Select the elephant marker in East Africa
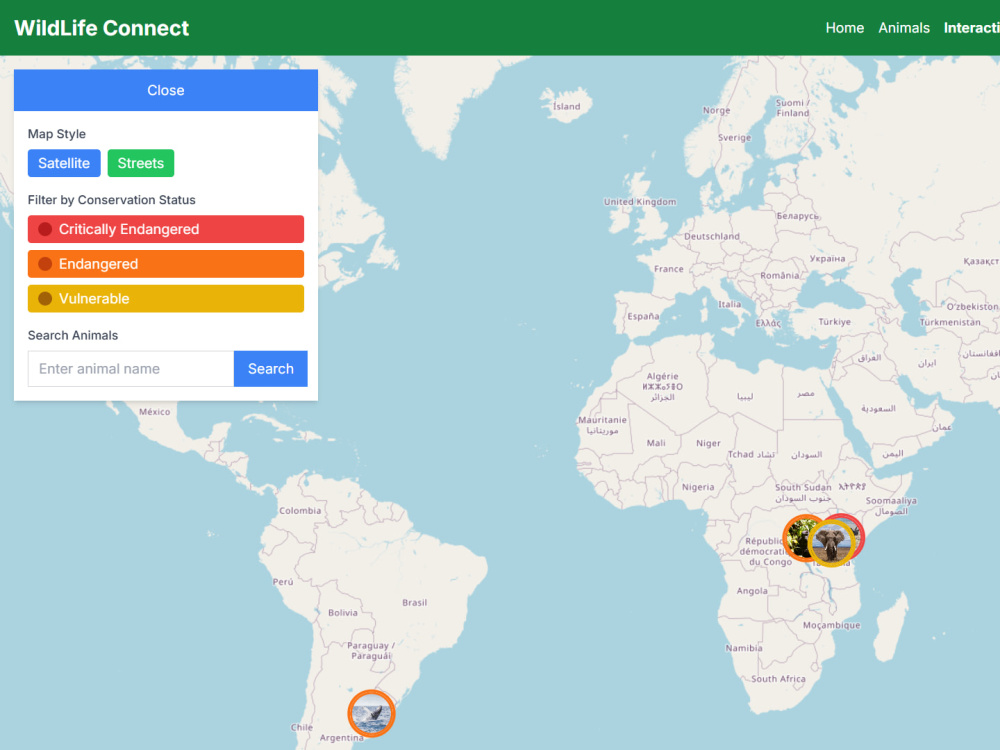1000x750 pixels. tap(832, 543)
